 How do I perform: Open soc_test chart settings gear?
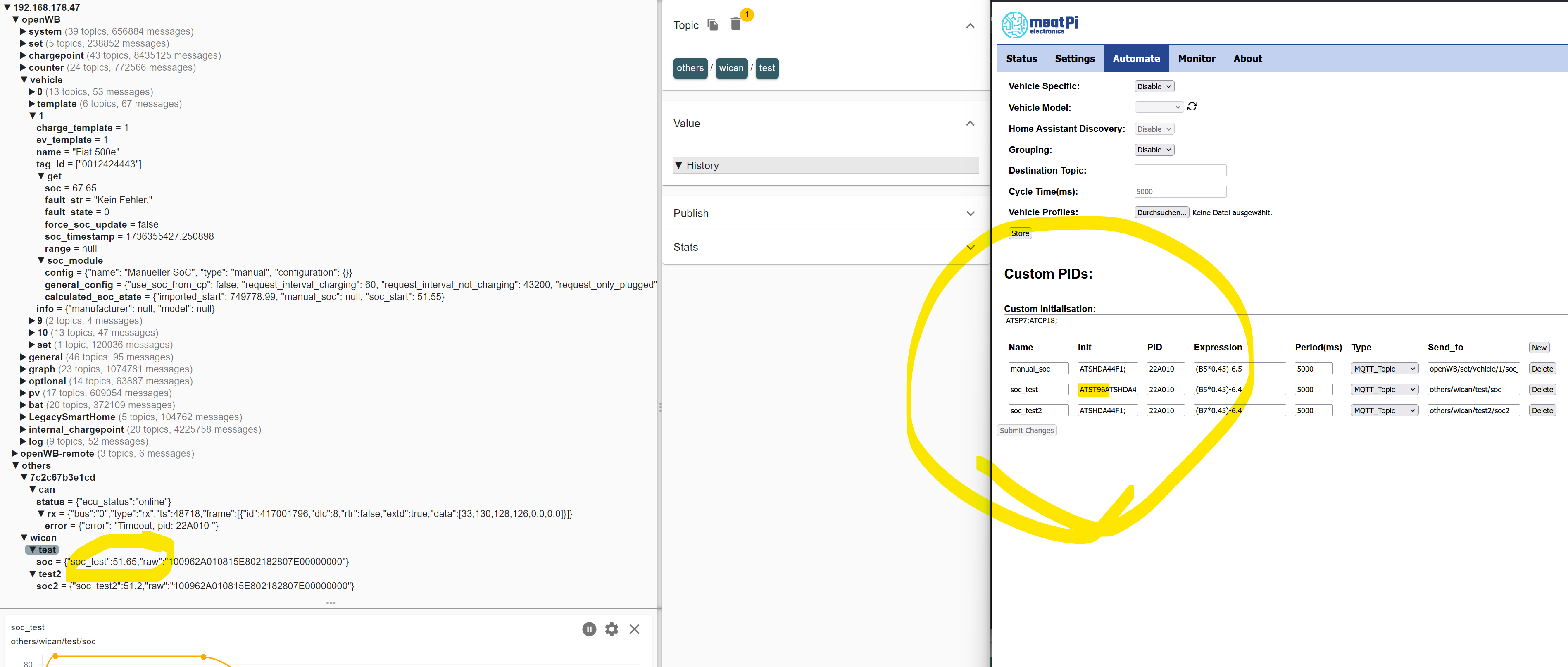[x=611, y=629]
